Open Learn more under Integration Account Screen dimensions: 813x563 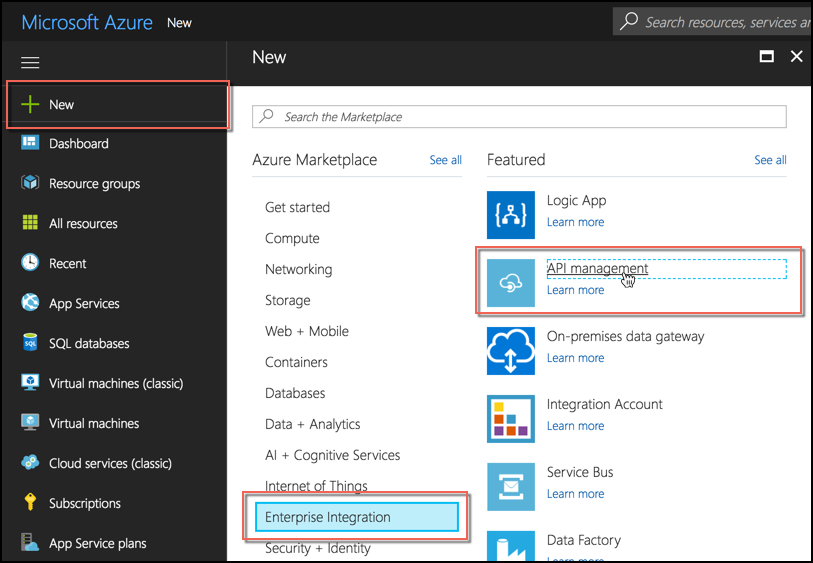click(576, 426)
